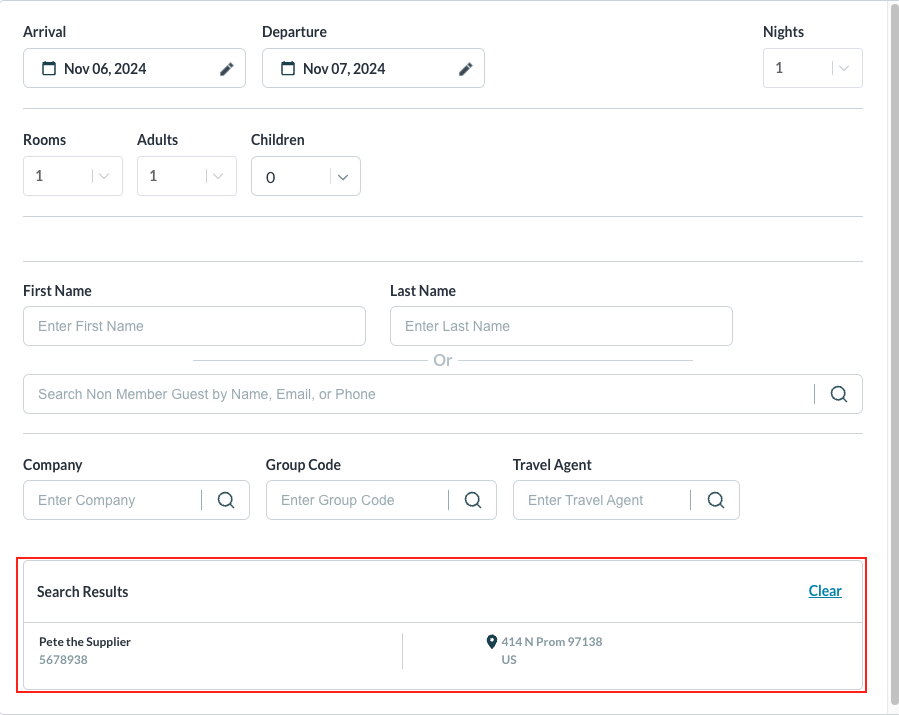Search Group Code using the magnifier icon
This screenshot has height=715, width=899.
tap(473, 500)
